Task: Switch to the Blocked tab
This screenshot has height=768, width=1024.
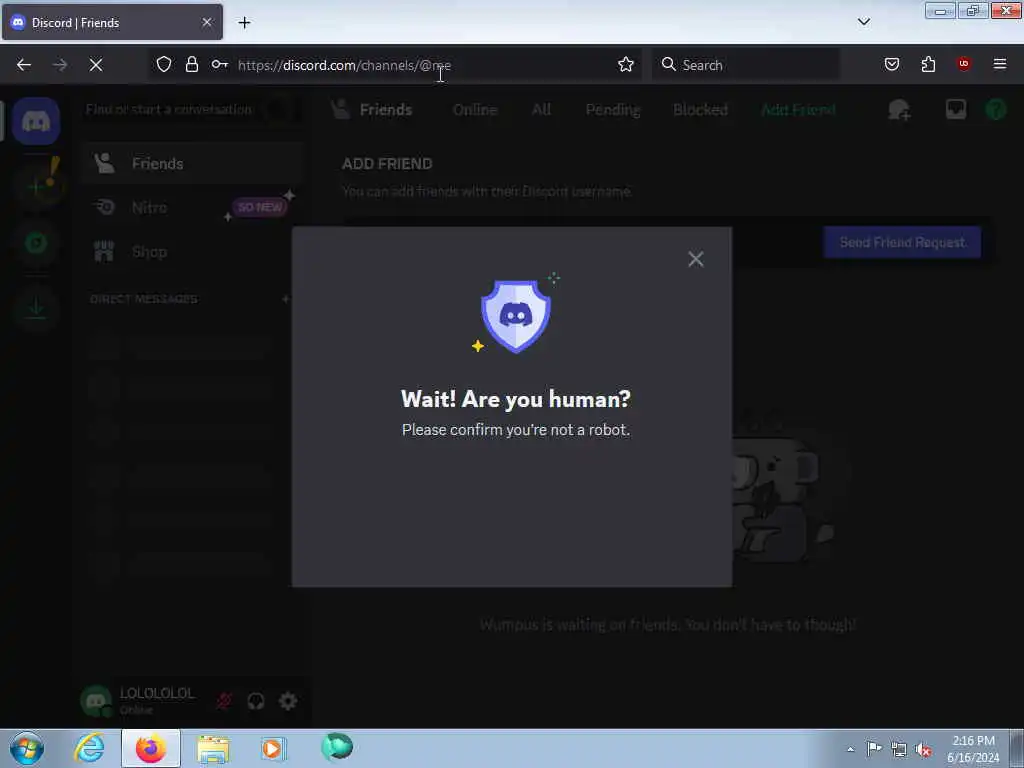Action: point(700,110)
